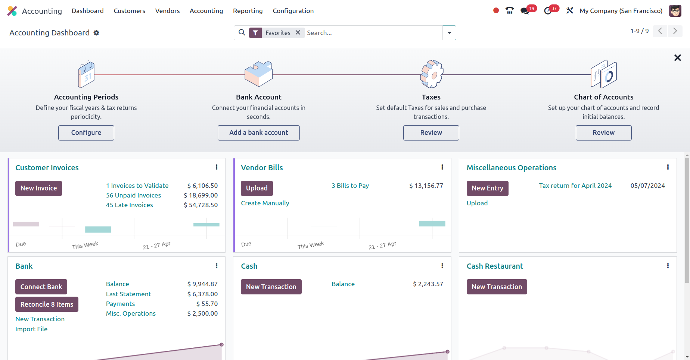The image size is (690, 360).
Task: Focus the Search input field
Action: 373,33
